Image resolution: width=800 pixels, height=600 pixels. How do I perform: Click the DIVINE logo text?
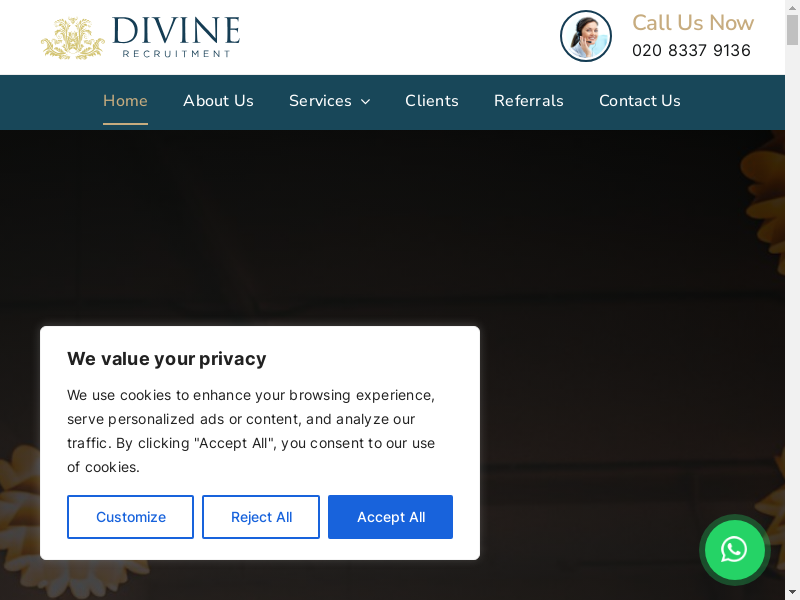tap(176, 31)
